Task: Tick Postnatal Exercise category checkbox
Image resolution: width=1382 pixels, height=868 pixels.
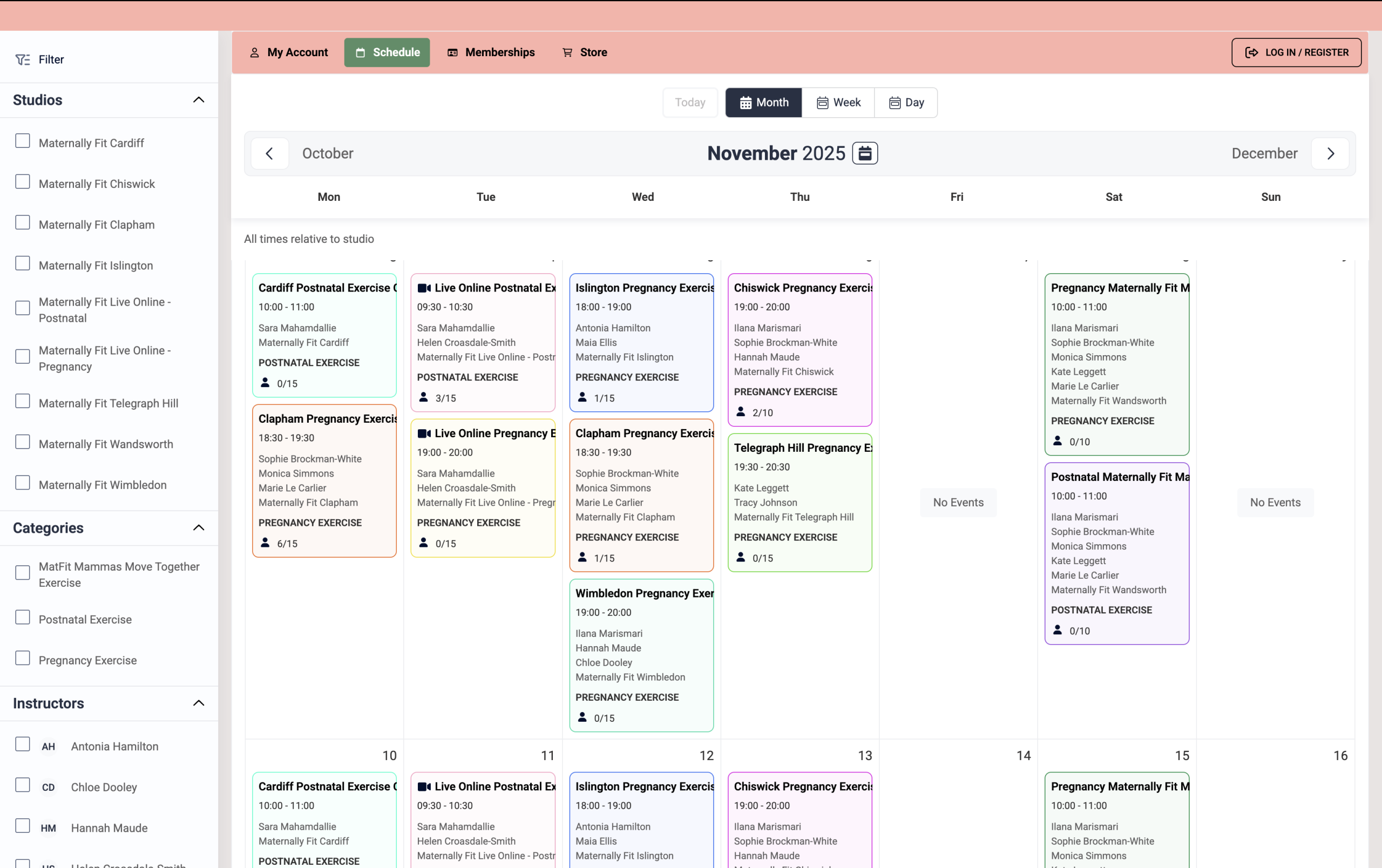Action: coord(22,618)
